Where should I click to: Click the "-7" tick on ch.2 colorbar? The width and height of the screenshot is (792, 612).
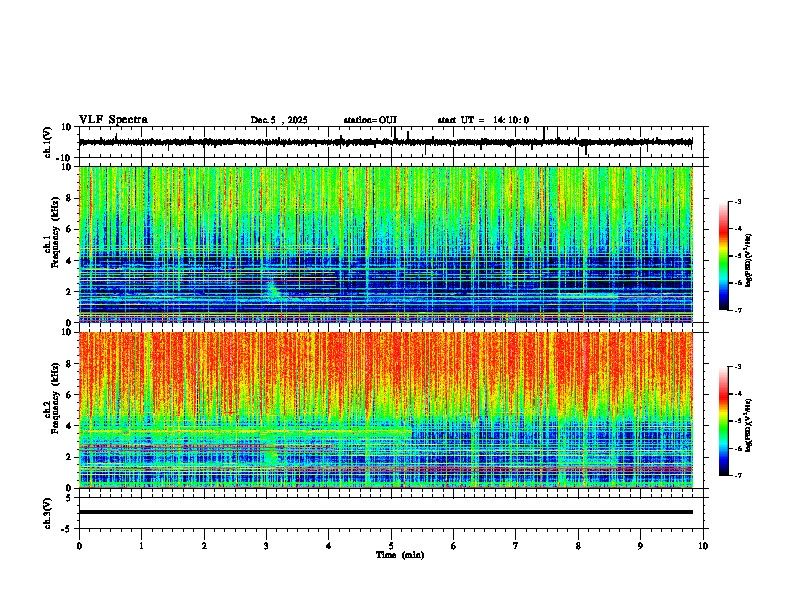coord(737,475)
